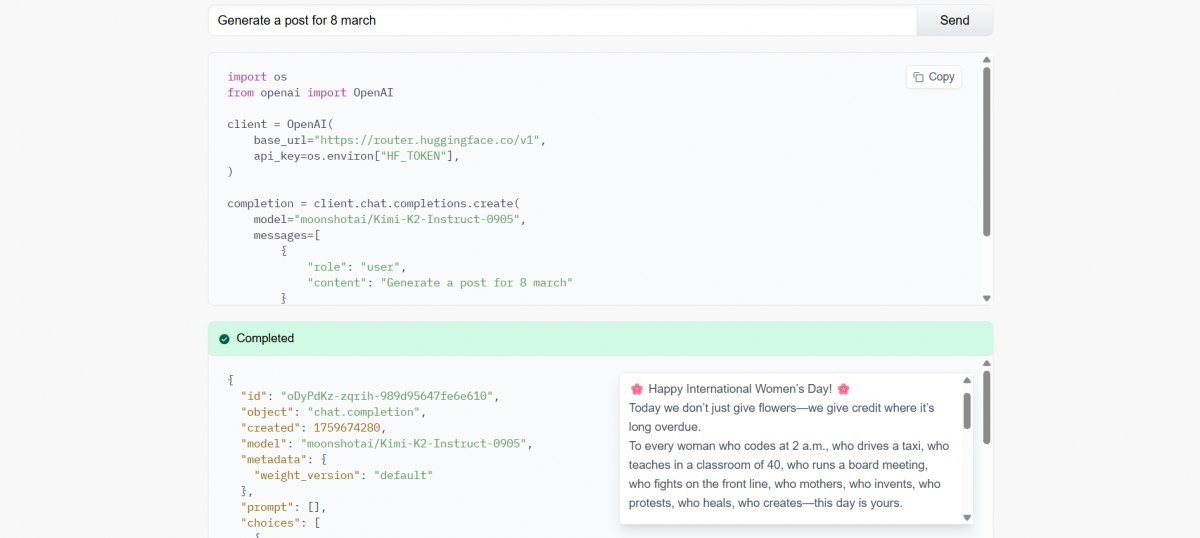
Task: Click the JSON response panel scroll-up arrow
Action: [x=987, y=363]
